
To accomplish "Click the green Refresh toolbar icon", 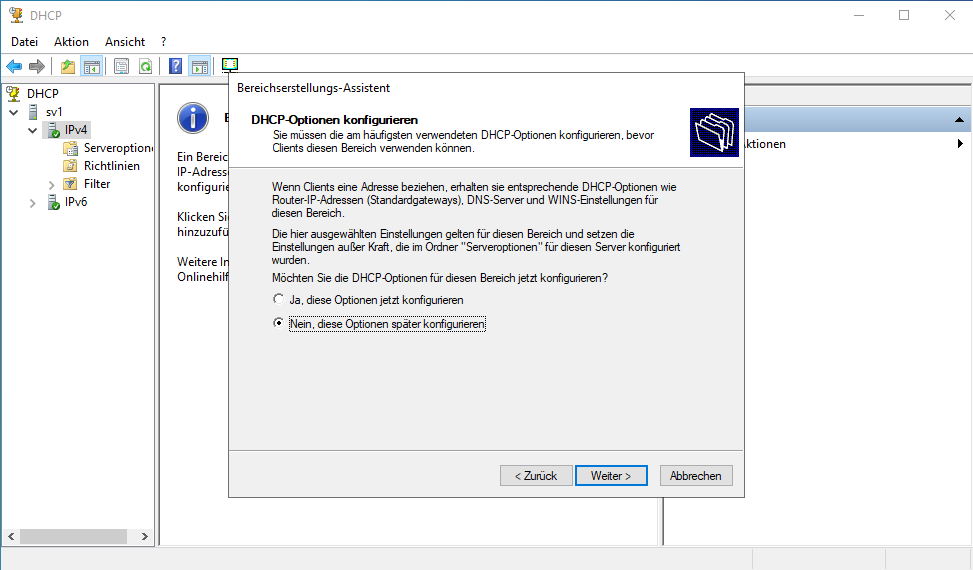I will click(x=145, y=66).
